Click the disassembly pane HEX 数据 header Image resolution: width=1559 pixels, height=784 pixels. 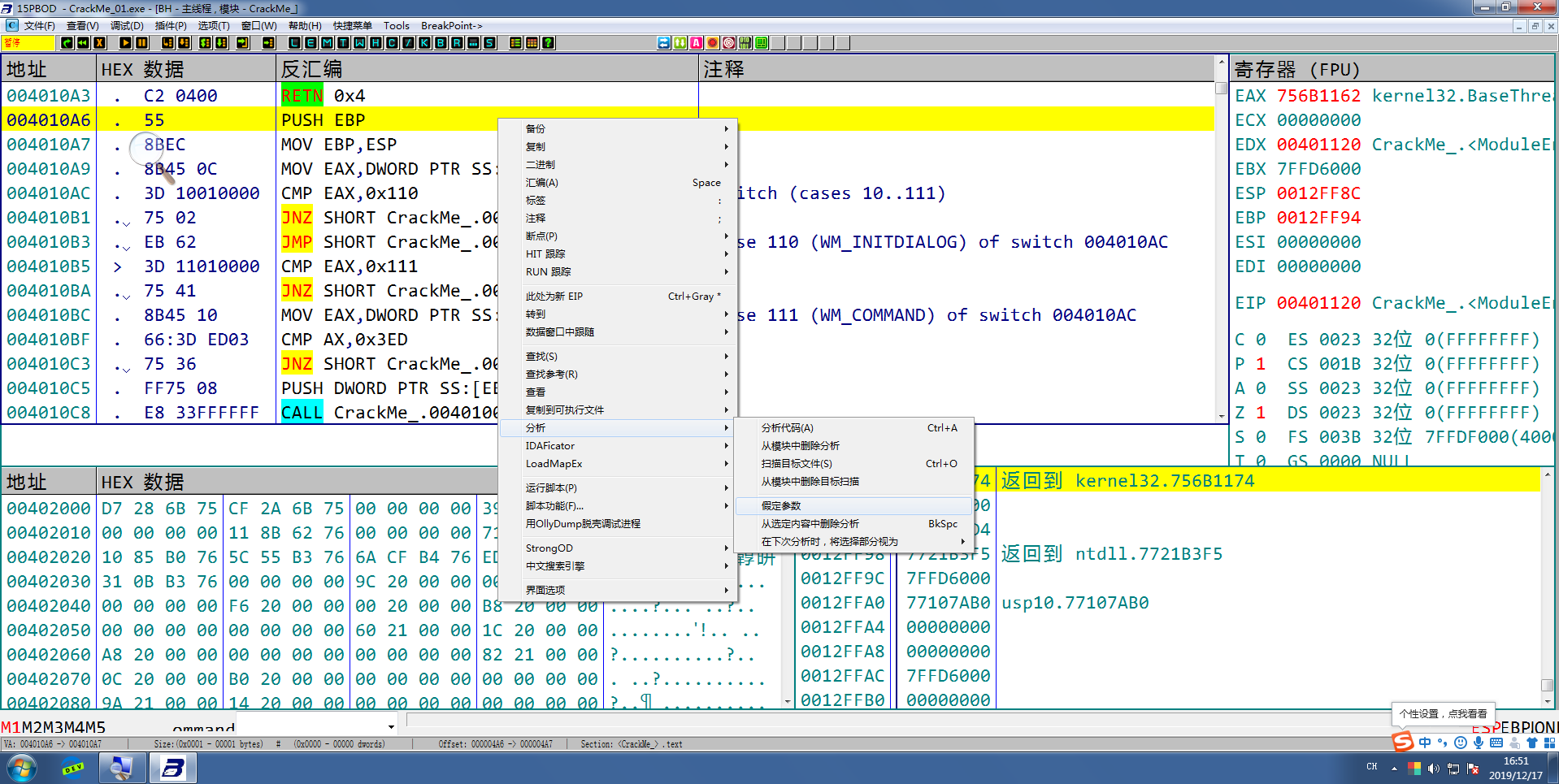click(186, 70)
